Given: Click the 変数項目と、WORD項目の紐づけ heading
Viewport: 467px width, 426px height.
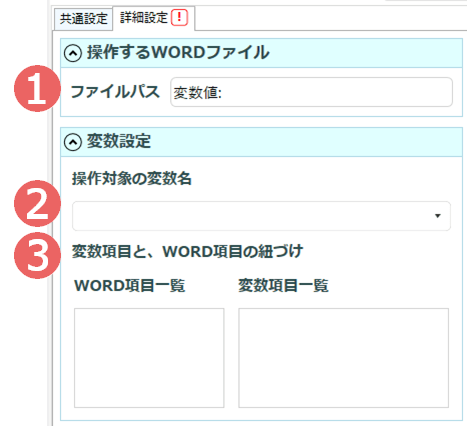Looking at the screenshot, I should pos(187,252).
